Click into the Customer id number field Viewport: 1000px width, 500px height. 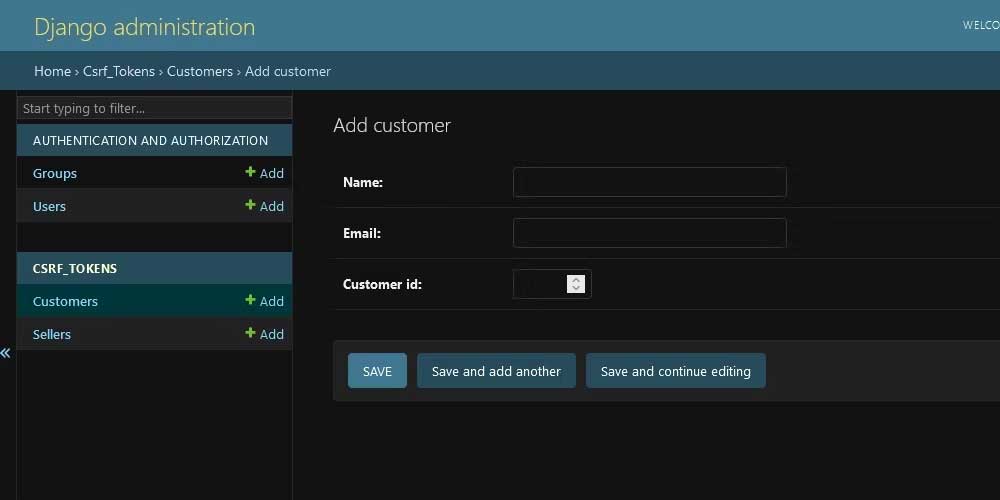click(x=539, y=284)
